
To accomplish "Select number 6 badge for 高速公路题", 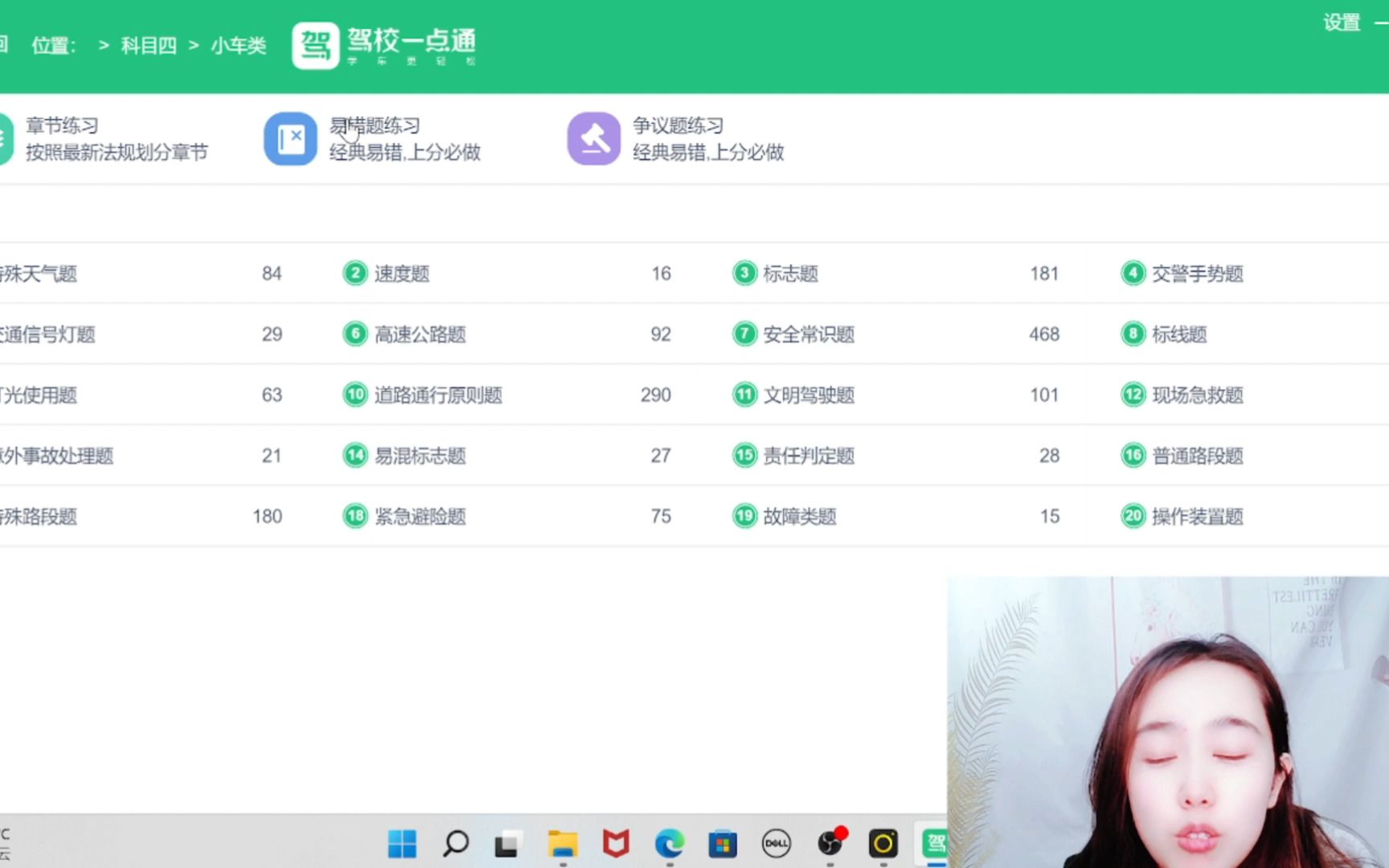I will tap(355, 334).
